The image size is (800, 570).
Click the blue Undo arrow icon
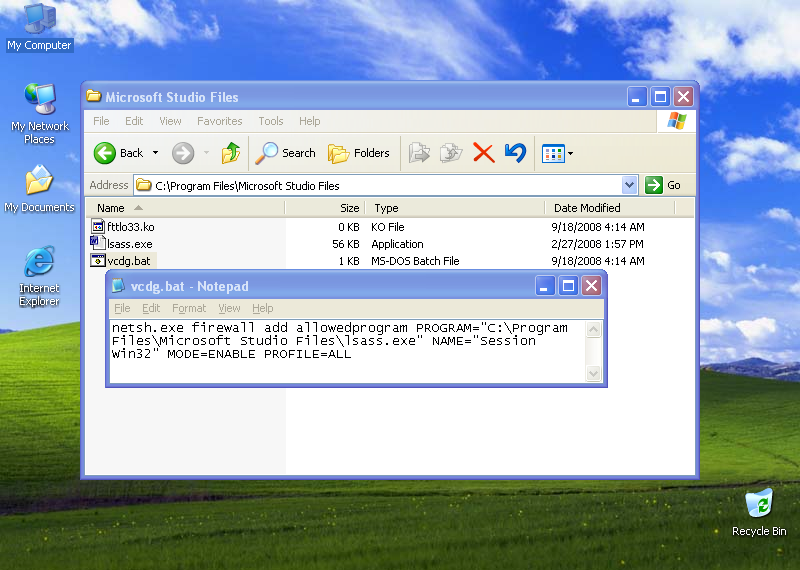(x=515, y=153)
